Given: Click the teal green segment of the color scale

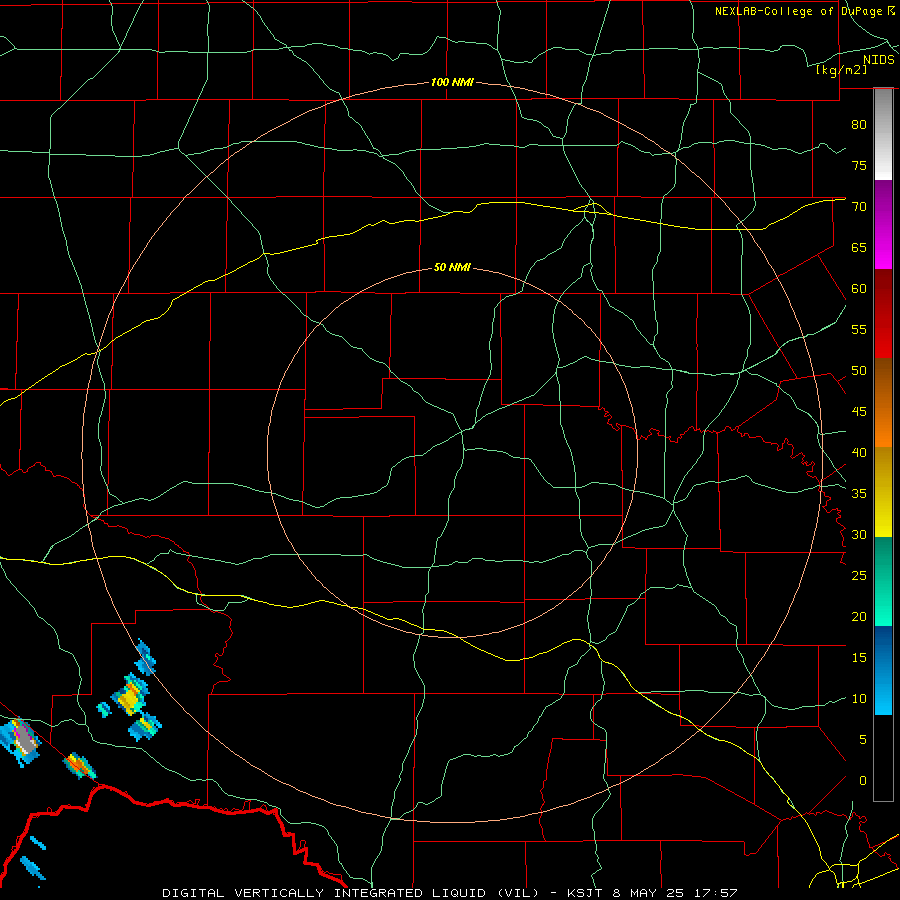Looking at the screenshot, I should [x=883, y=581].
